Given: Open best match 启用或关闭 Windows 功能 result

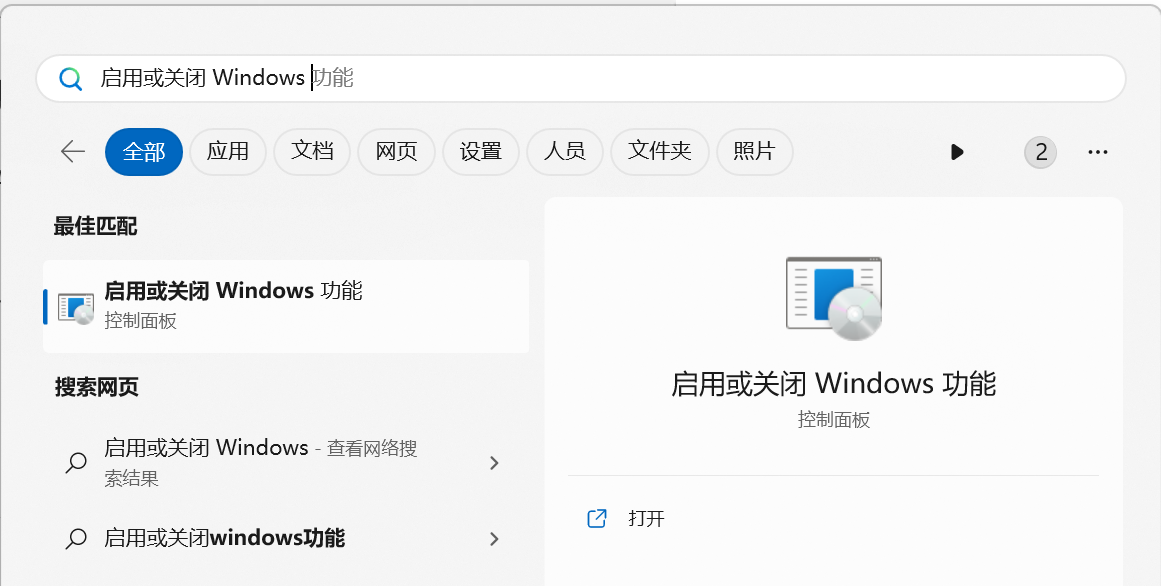Looking at the screenshot, I should click(286, 306).
